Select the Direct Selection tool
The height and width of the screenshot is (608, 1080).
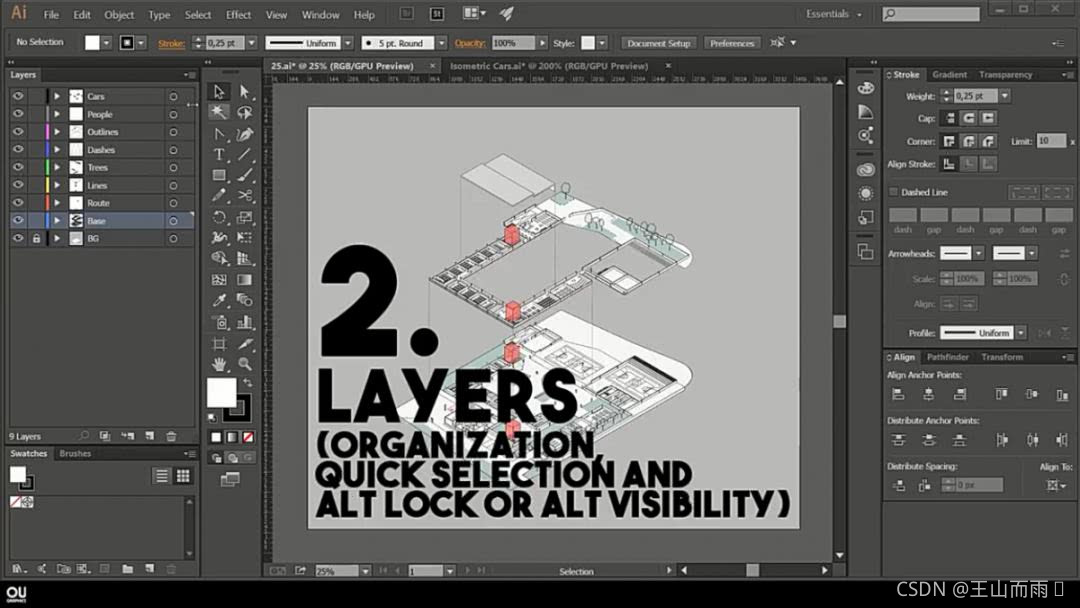(245, 92)
